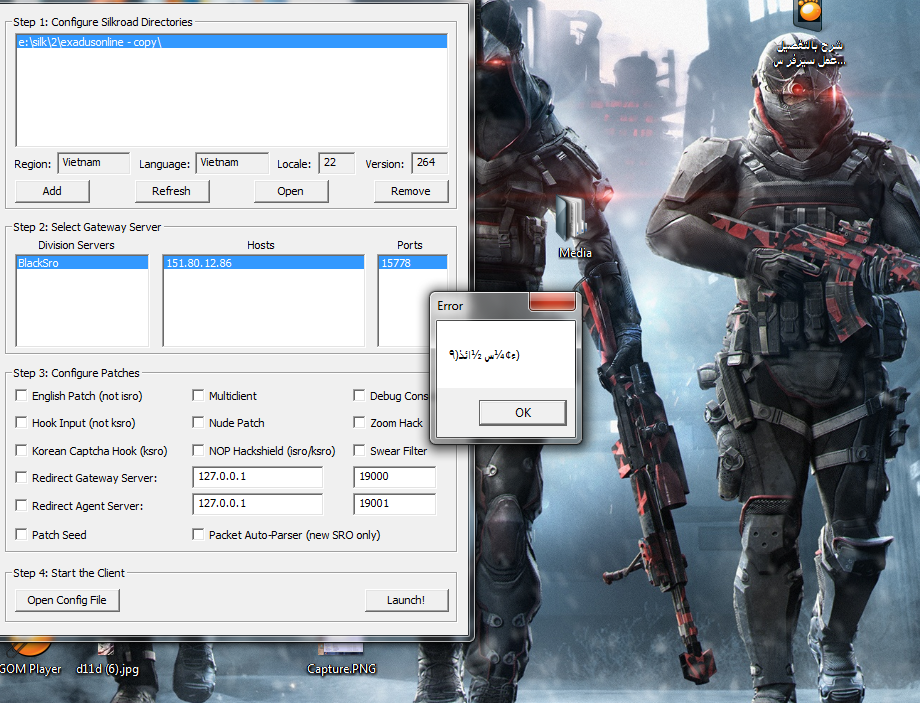The image size is (920, 703).
Task: Open the Arabic-titled video file on desktop
Action: click(x=809, y=34)
